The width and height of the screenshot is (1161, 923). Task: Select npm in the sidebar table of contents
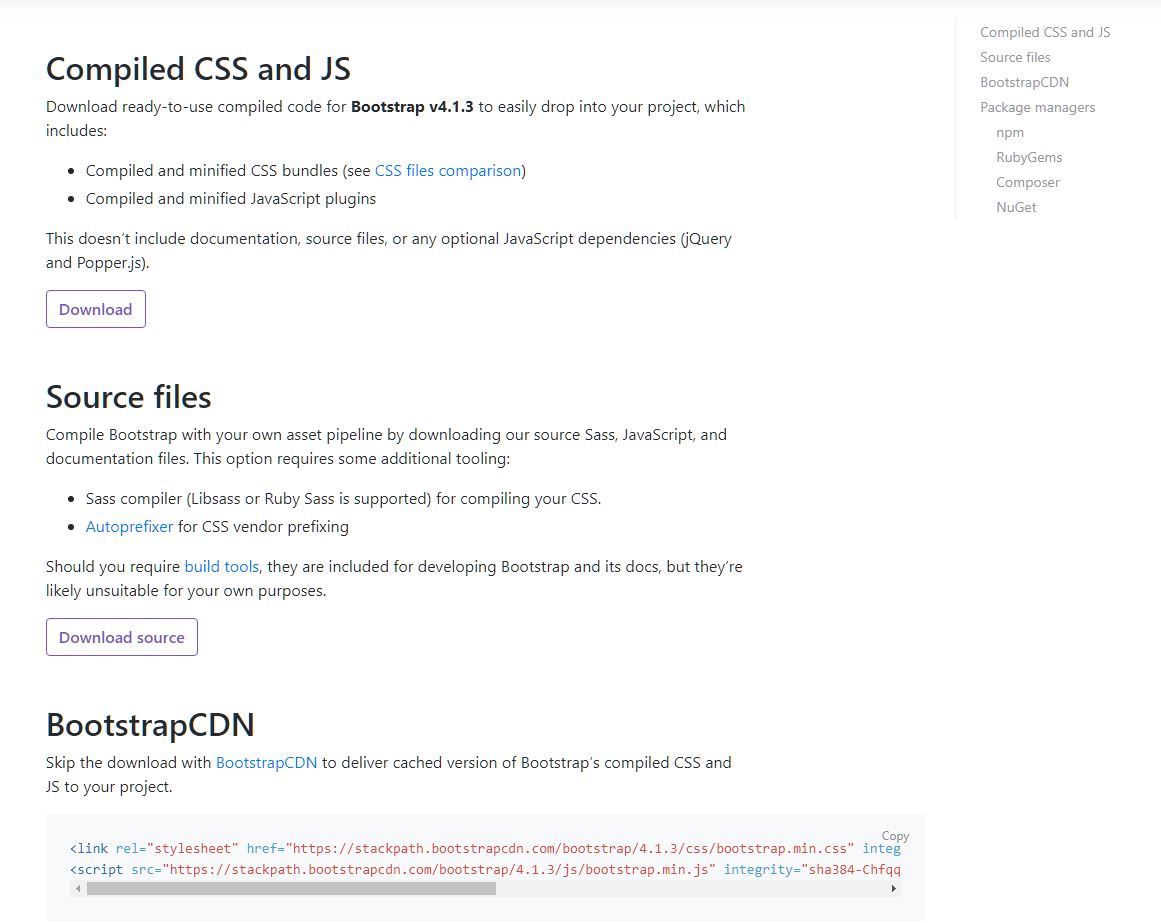[x=1010, y=133]
